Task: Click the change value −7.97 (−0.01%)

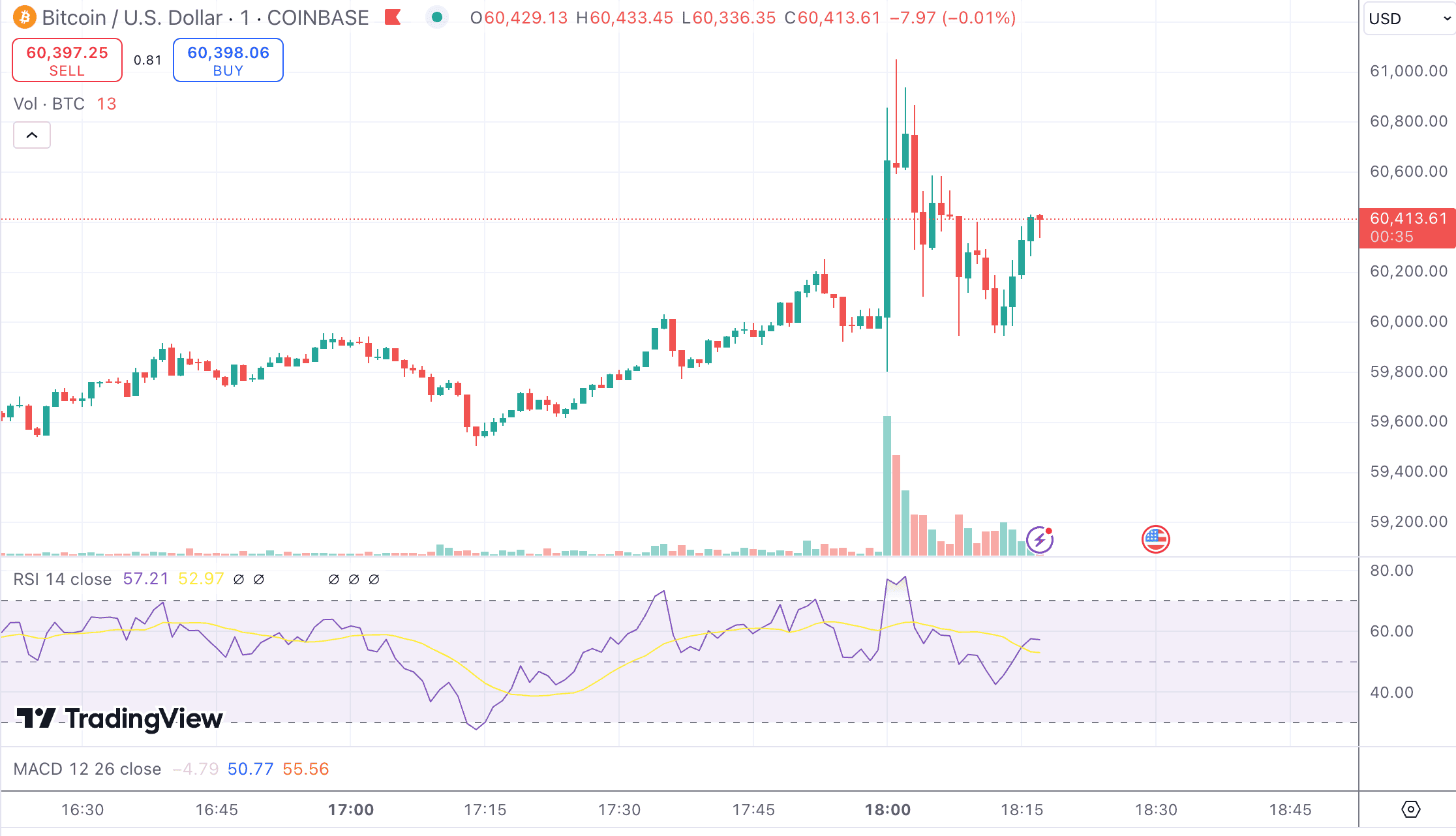Action: (x=953, y=18)
